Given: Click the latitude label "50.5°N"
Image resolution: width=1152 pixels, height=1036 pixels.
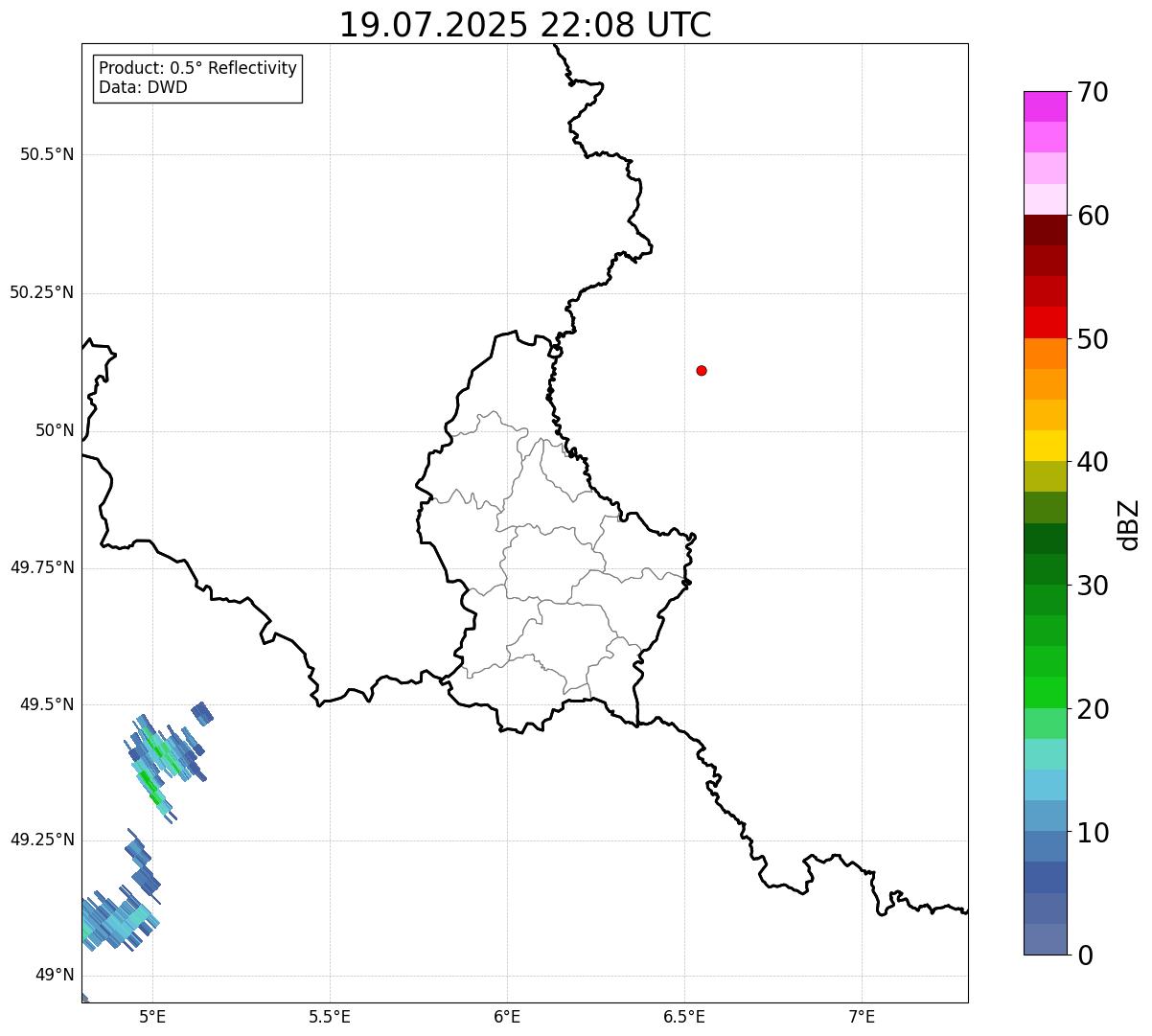Looking at the screenshot, I should (x=47, y=154).
